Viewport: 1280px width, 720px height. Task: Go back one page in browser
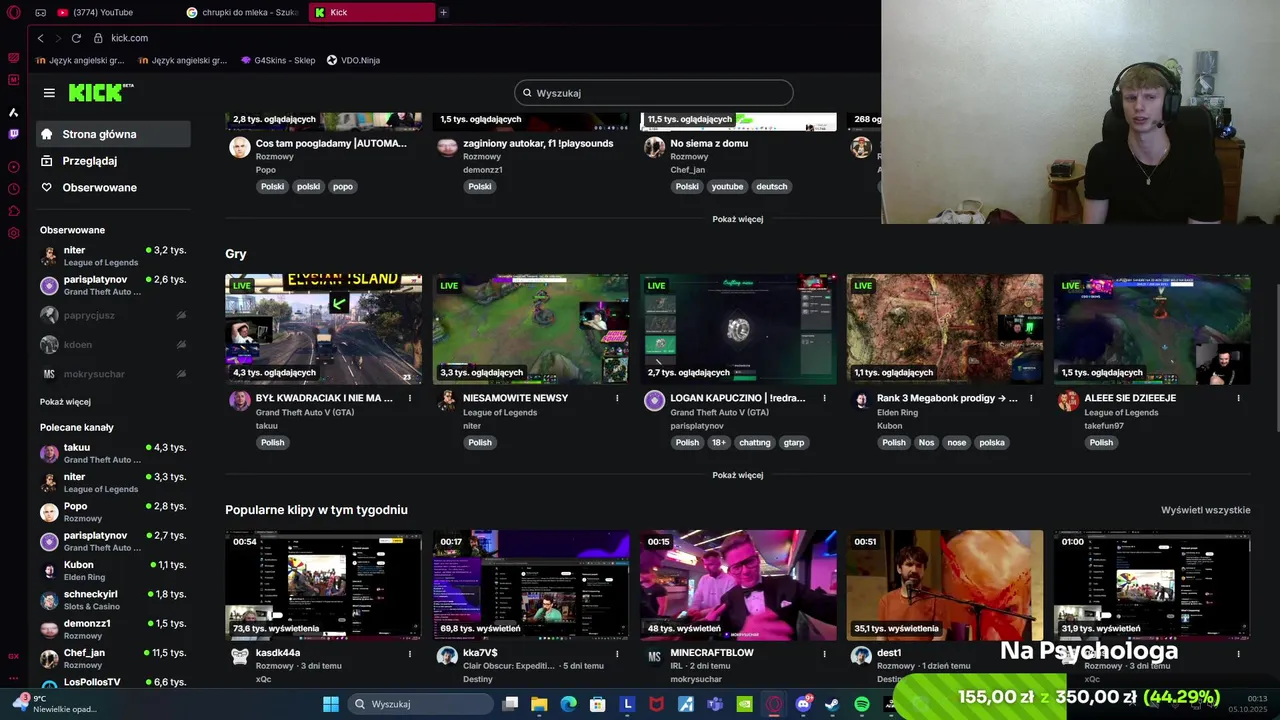(x=41, y=38)
